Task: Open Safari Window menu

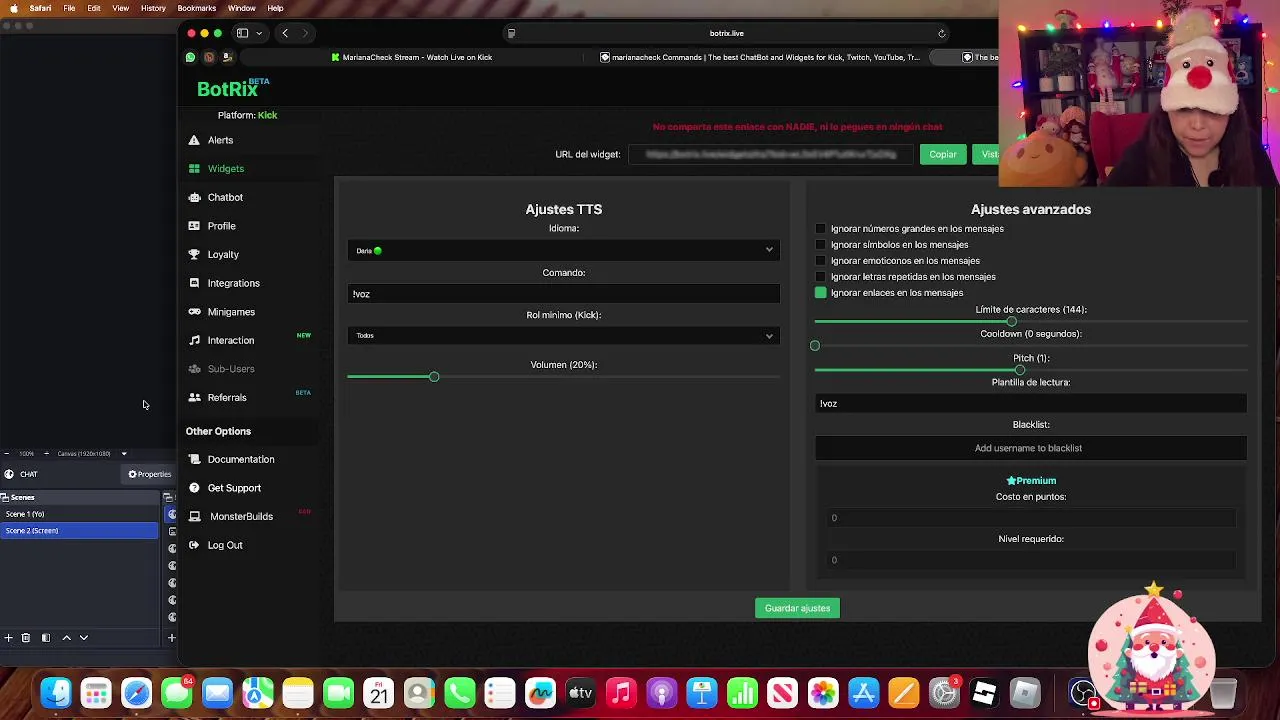Action: click(241, 8)
